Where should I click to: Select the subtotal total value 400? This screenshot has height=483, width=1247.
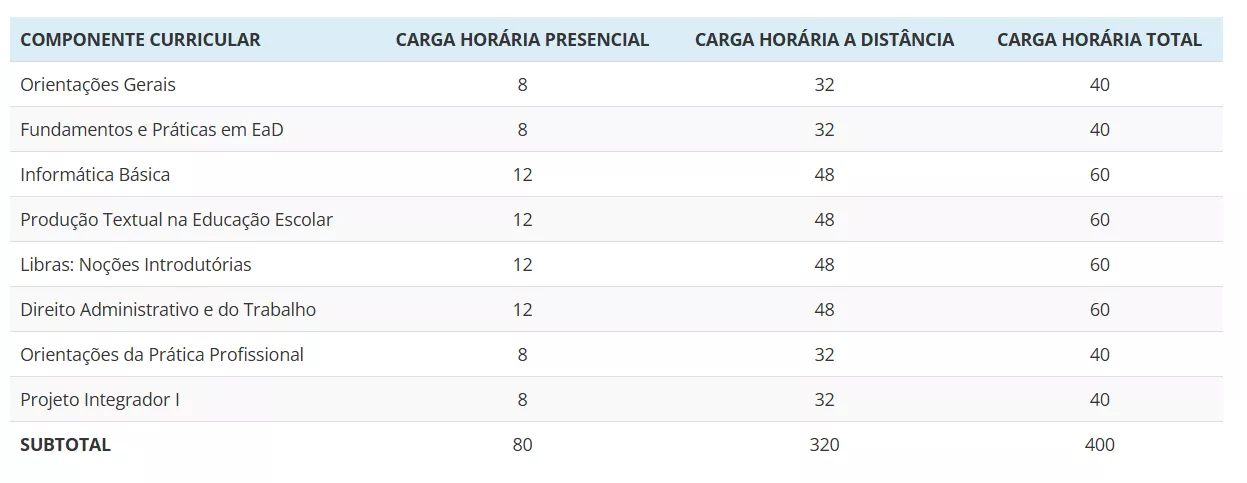pos(1099,445)
